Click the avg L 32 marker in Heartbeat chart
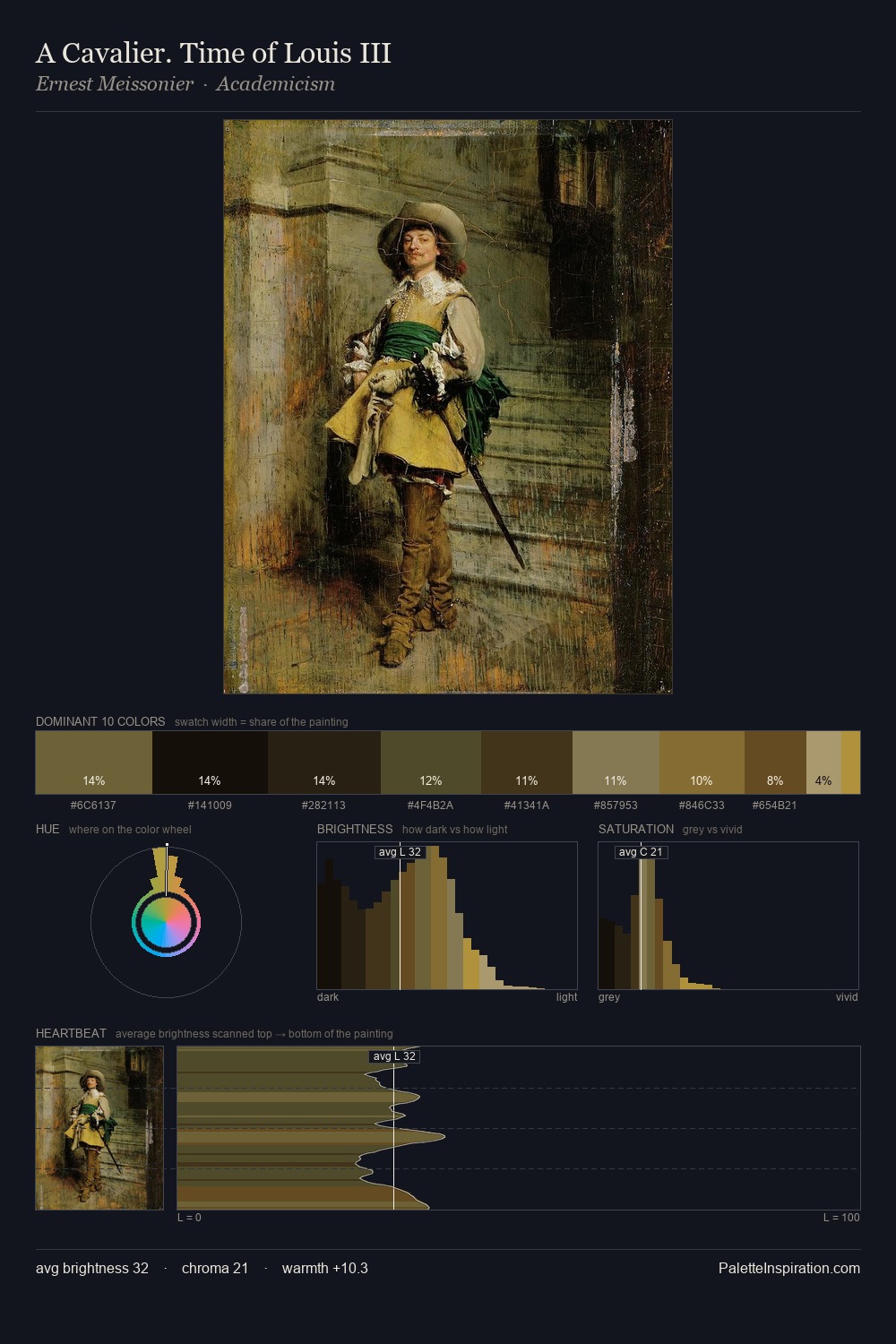Viewport: 896px width, 1344px height. click(x=394, y=1056)
